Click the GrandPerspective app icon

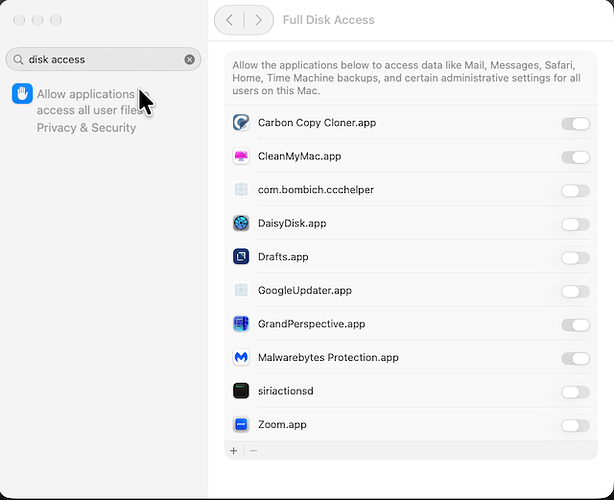pos(241,324)
